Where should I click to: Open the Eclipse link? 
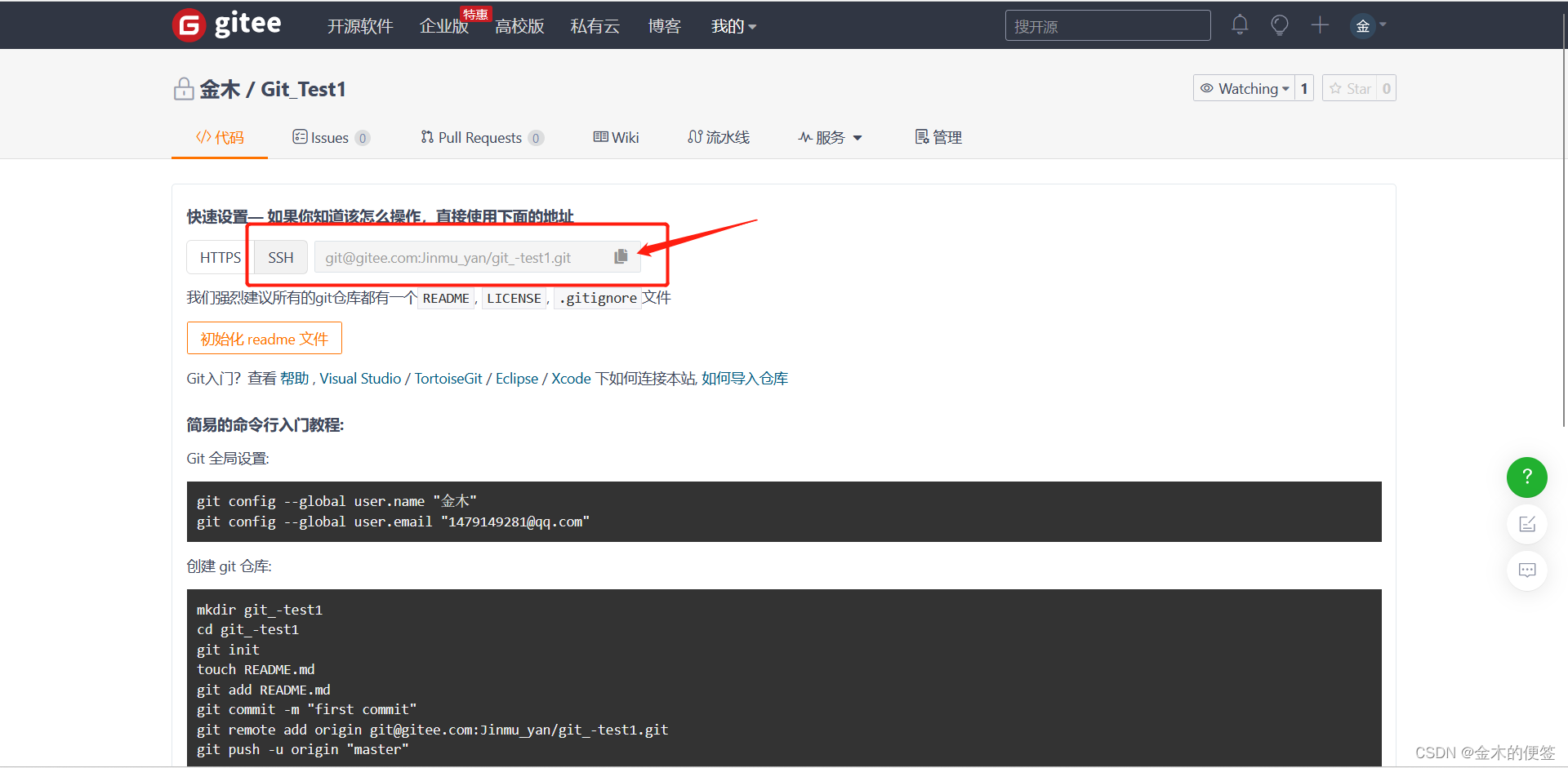click(x=517, y=379)
